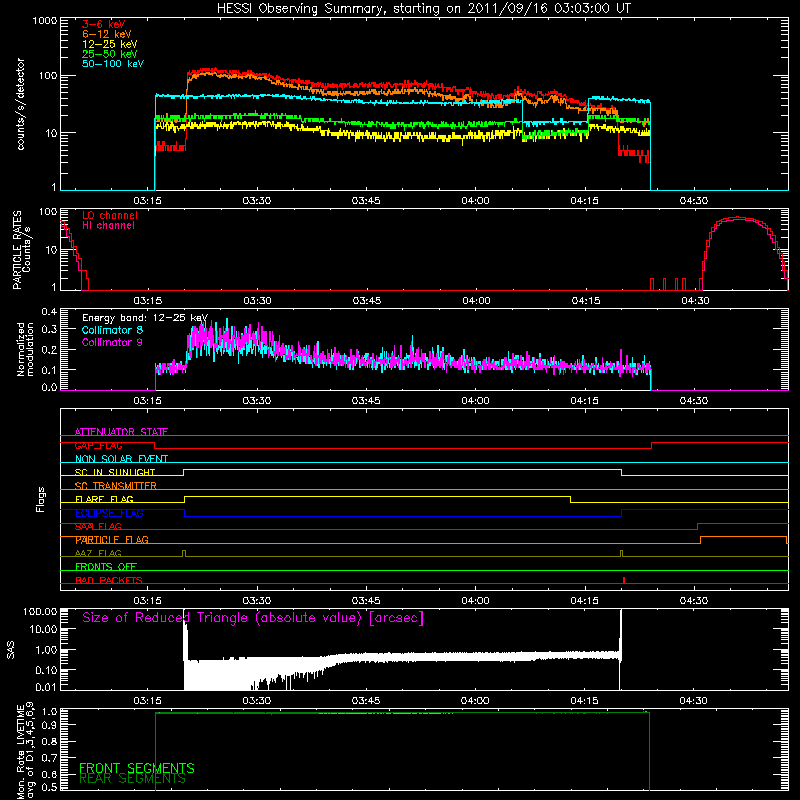The width and height of the screenshot is (800, 800).
Task: Click the 0.4 tick label on modulation axis
Action: pyautogui.click(x=49, y=312)
